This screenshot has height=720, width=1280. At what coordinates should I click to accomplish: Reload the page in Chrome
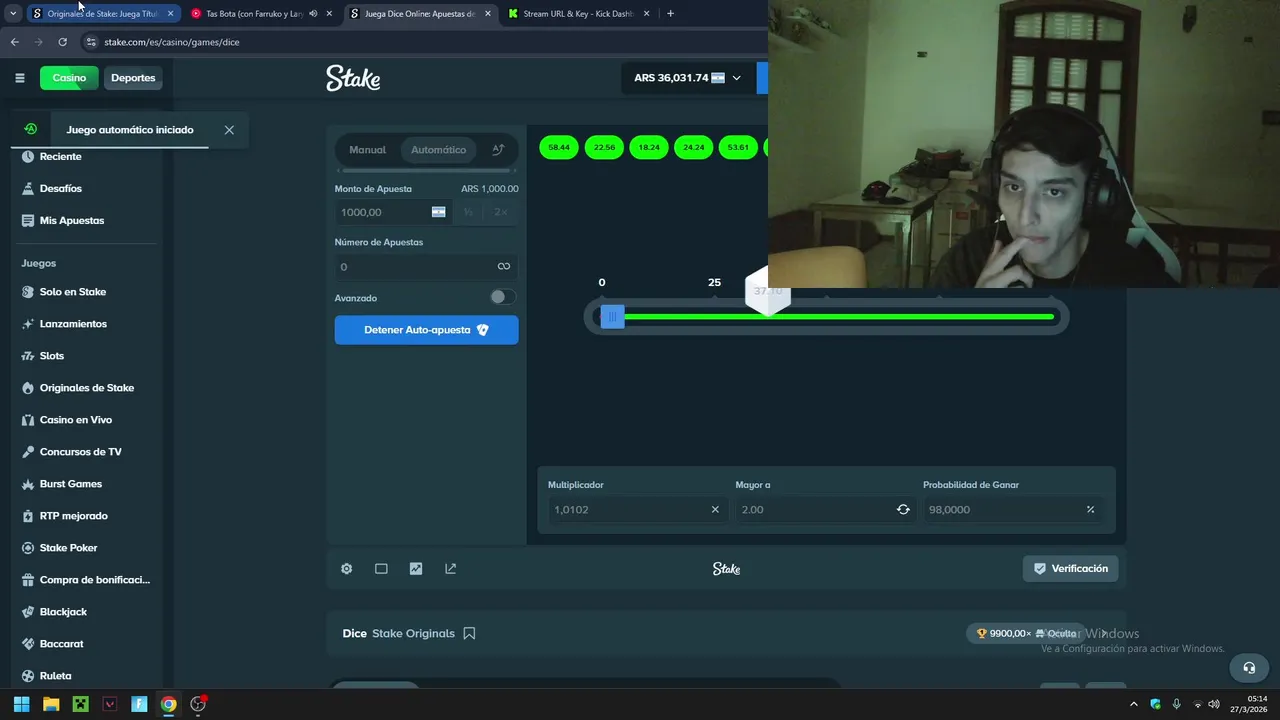click(x=62, y=42)
